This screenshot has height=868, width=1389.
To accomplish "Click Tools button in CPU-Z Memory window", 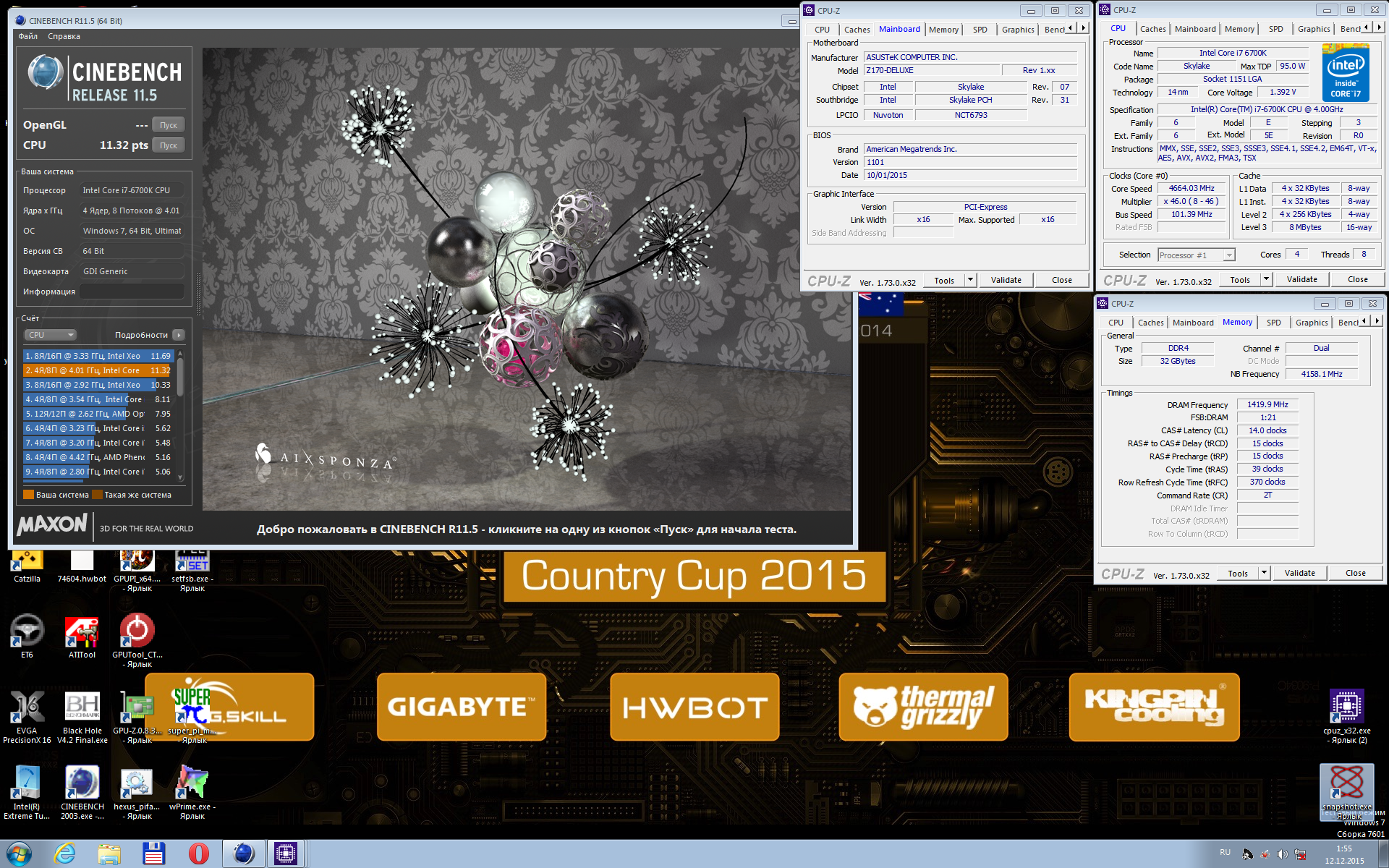I will (x=1237, y=573).
